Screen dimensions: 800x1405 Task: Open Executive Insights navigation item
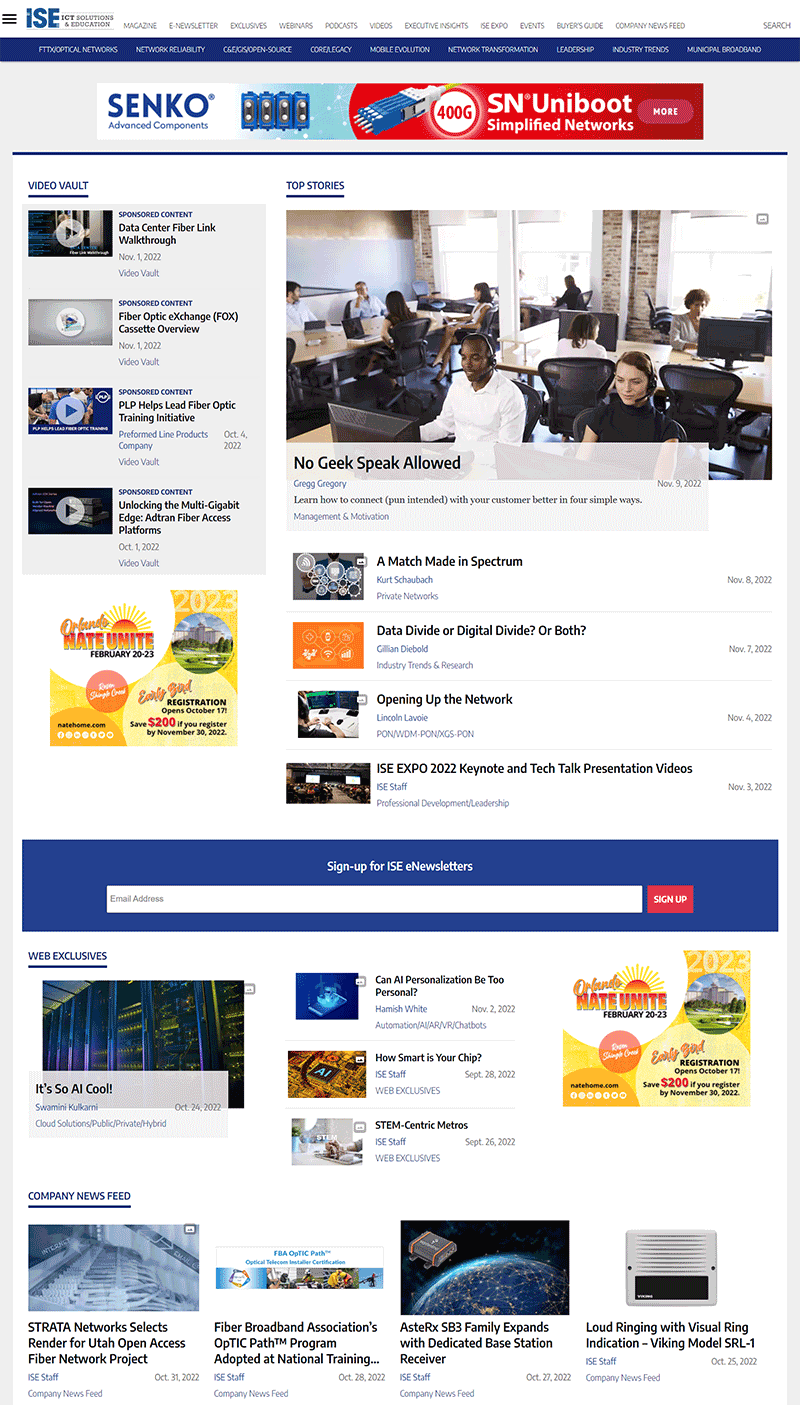(x=436, y=25)
